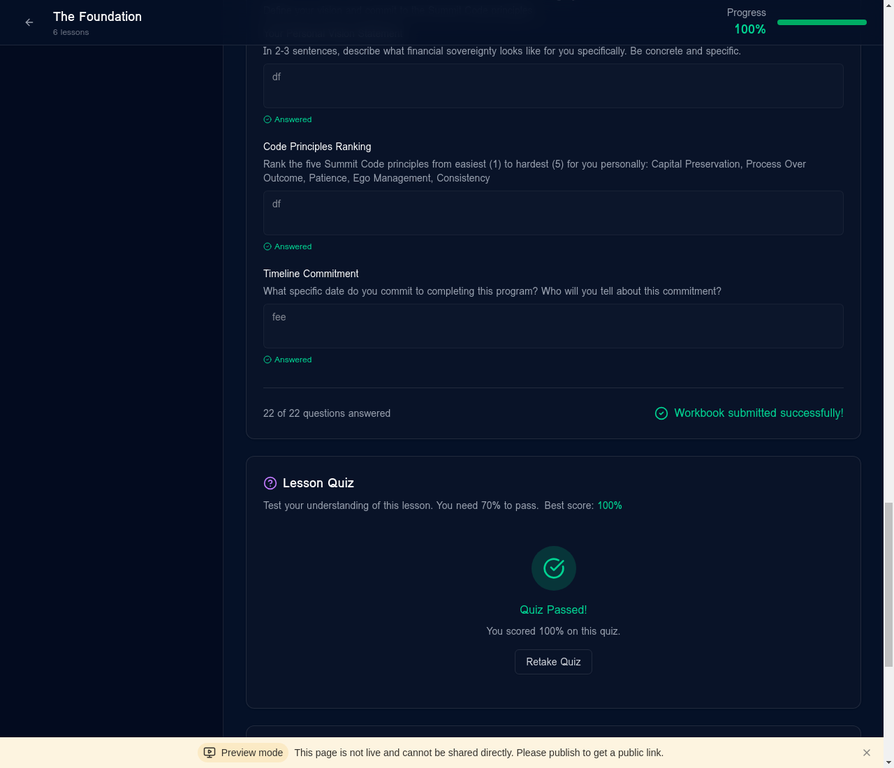Click the question mark icon next to Lesson Quiz

tap(269, 483)
